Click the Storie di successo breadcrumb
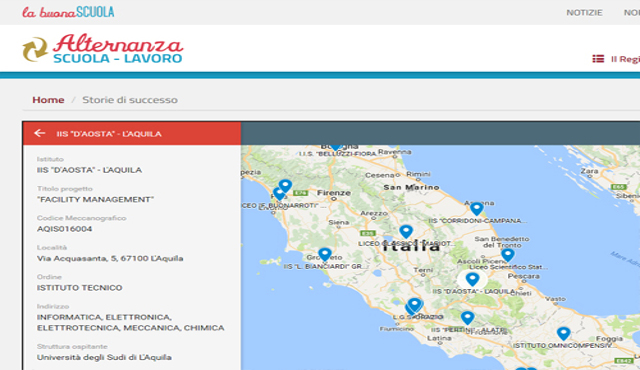 130,100
